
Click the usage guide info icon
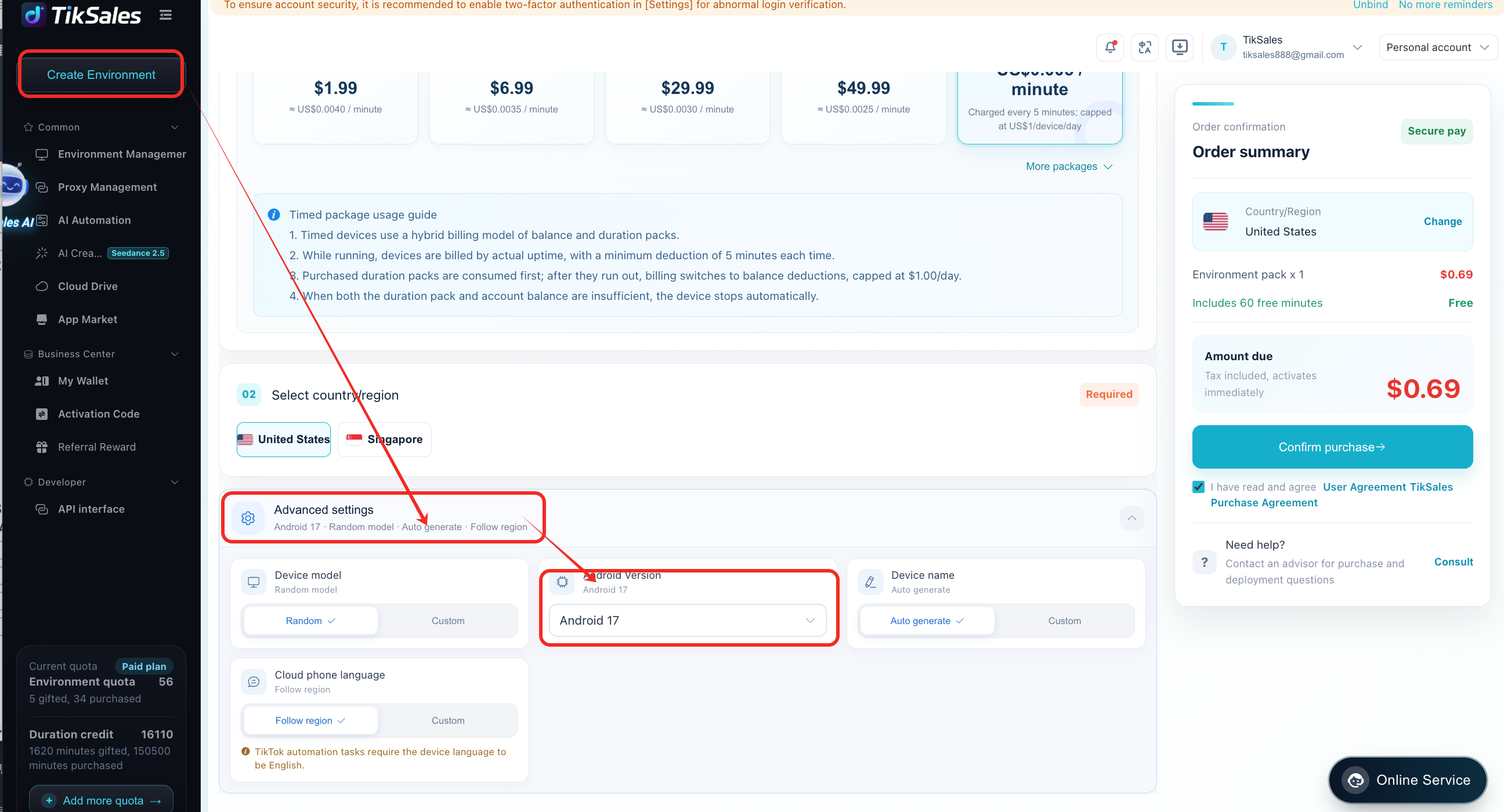click(273, 215)
